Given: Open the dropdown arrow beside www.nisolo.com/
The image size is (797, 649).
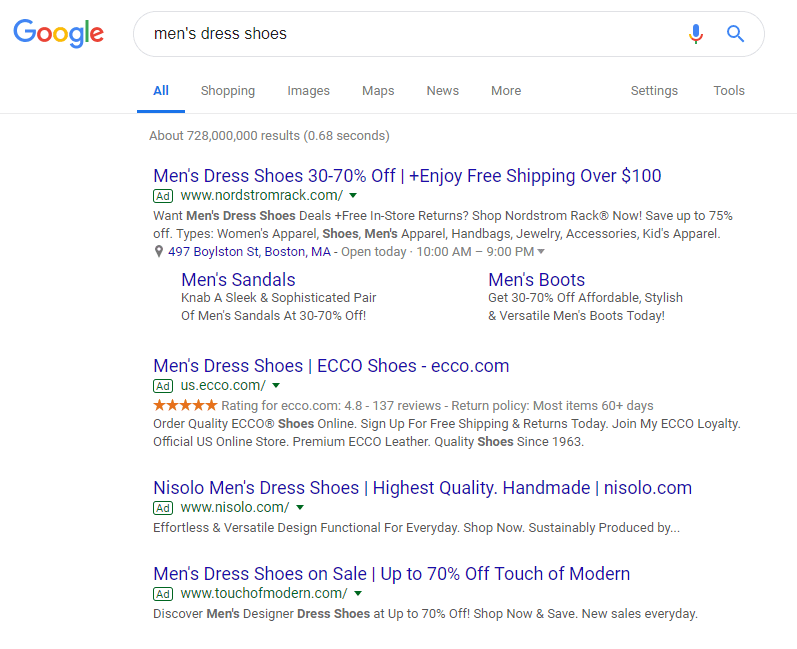Looking at the screenshot, I should [300, 508].
